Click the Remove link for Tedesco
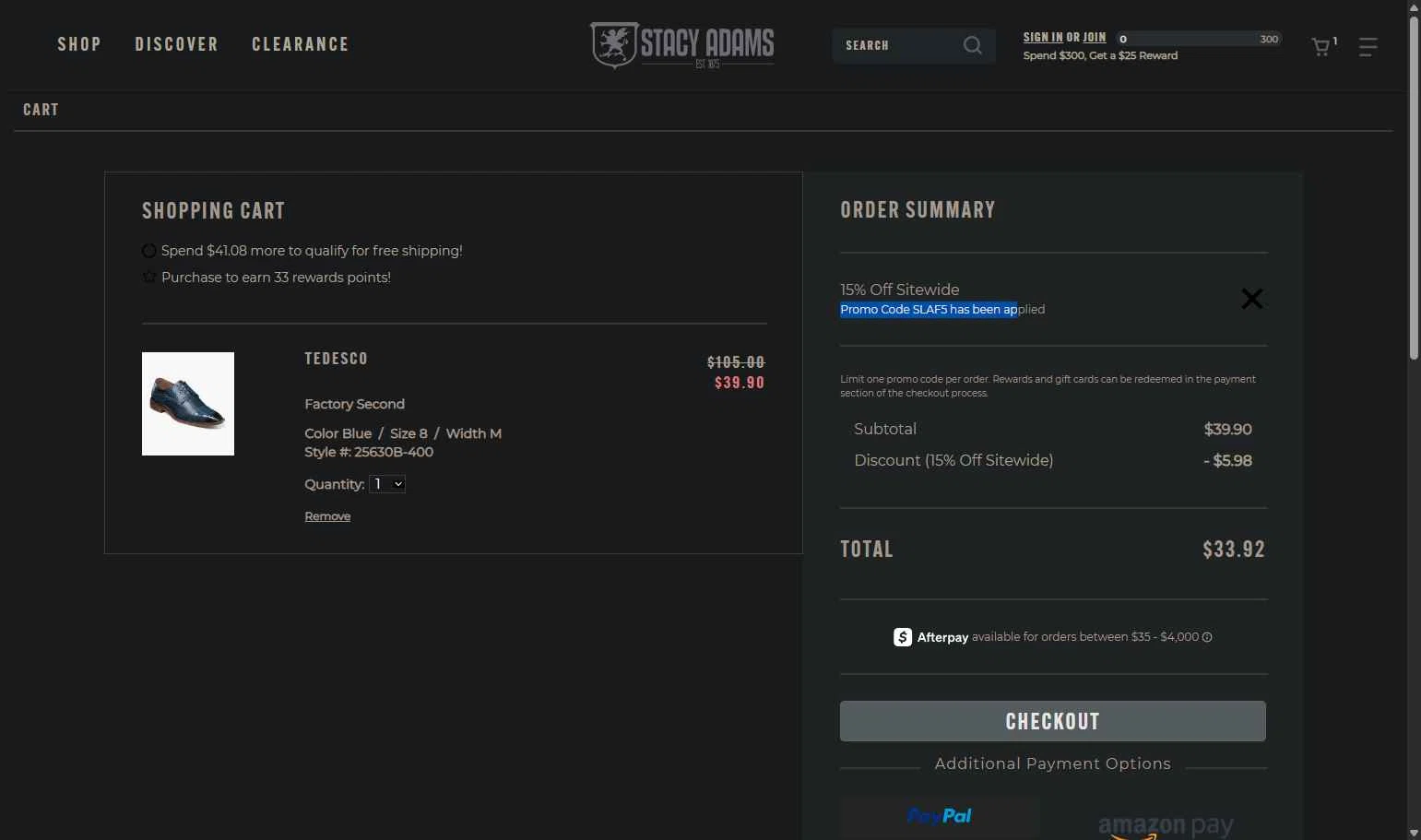Screen dimensions: 1421x840 [327, 516]
